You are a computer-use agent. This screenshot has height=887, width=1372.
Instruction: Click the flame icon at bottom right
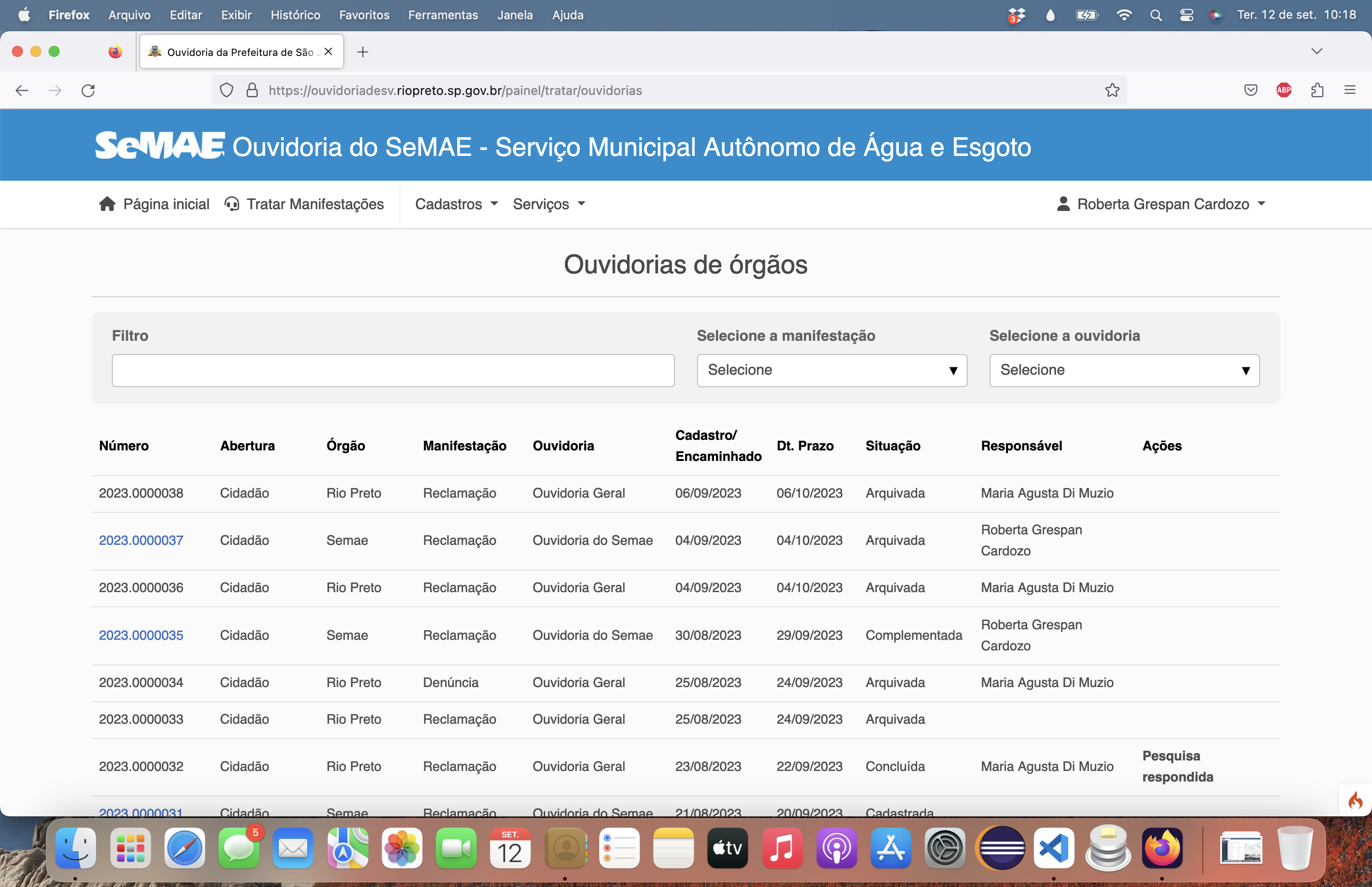coord(1355,801)
